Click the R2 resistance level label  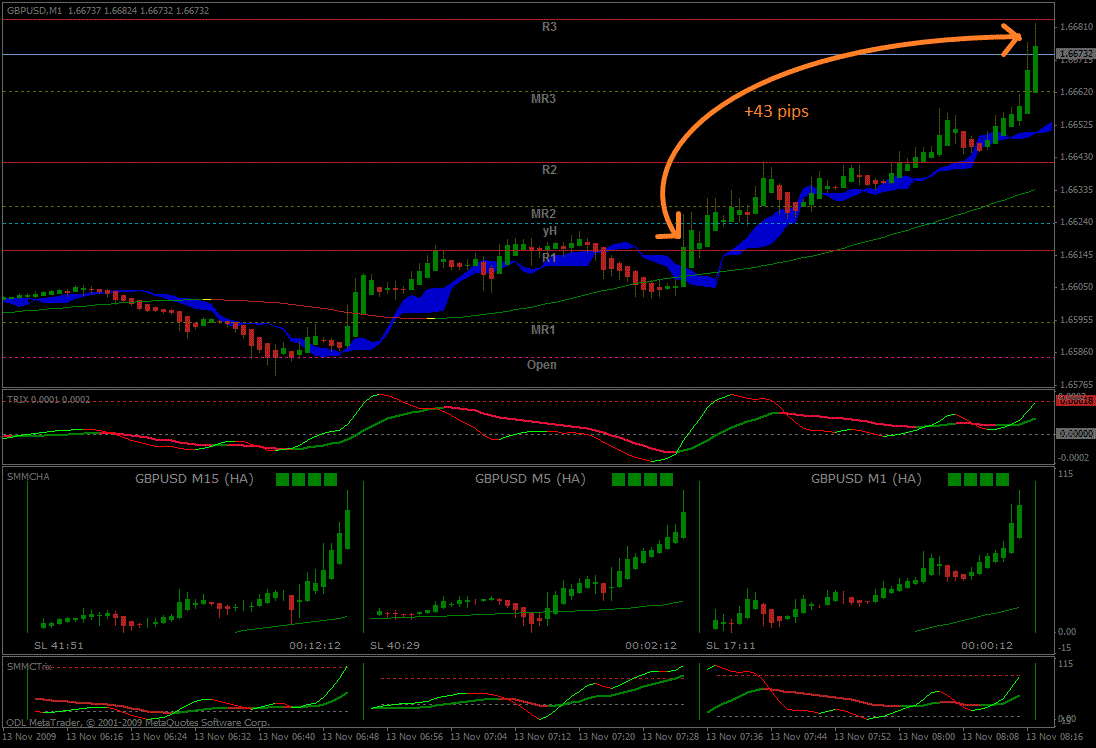click(549, 170)
